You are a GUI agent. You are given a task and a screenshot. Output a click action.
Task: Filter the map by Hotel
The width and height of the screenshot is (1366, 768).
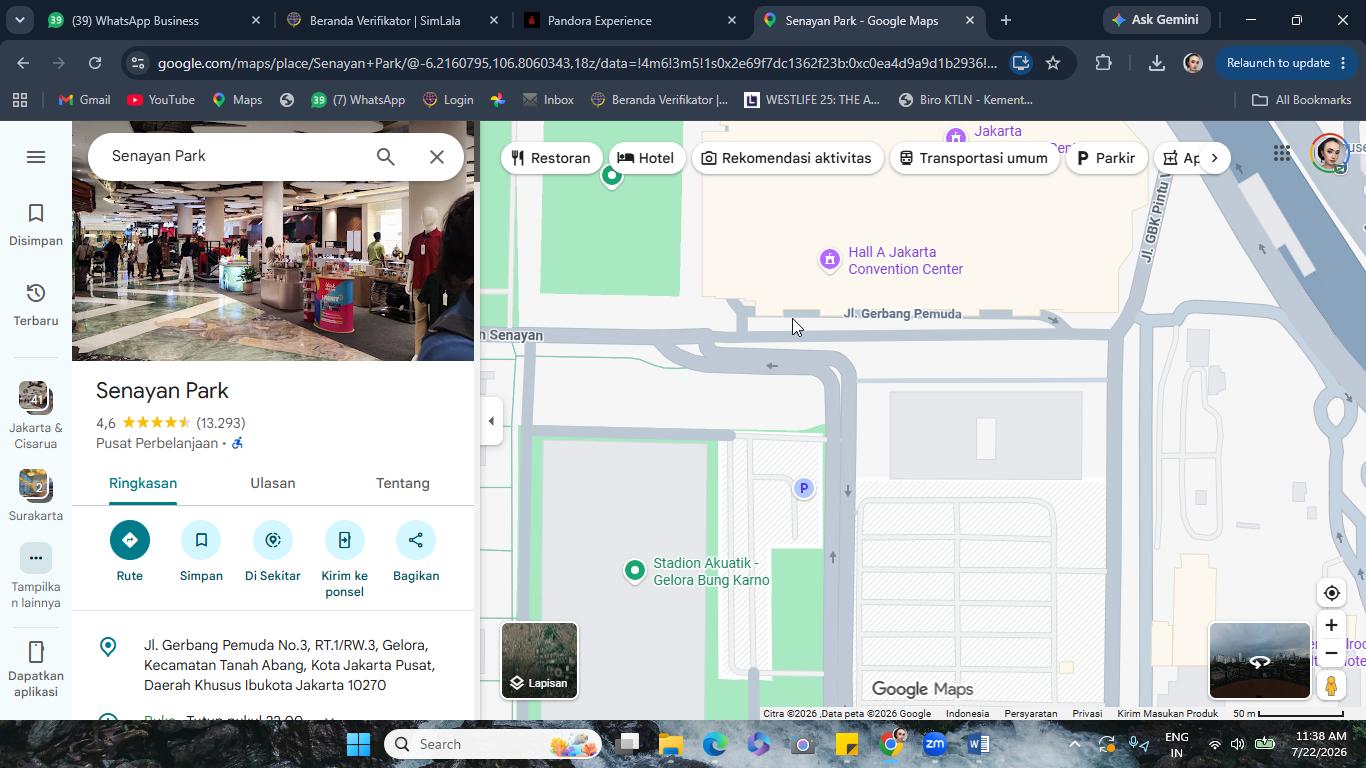[x=646, y=158]
